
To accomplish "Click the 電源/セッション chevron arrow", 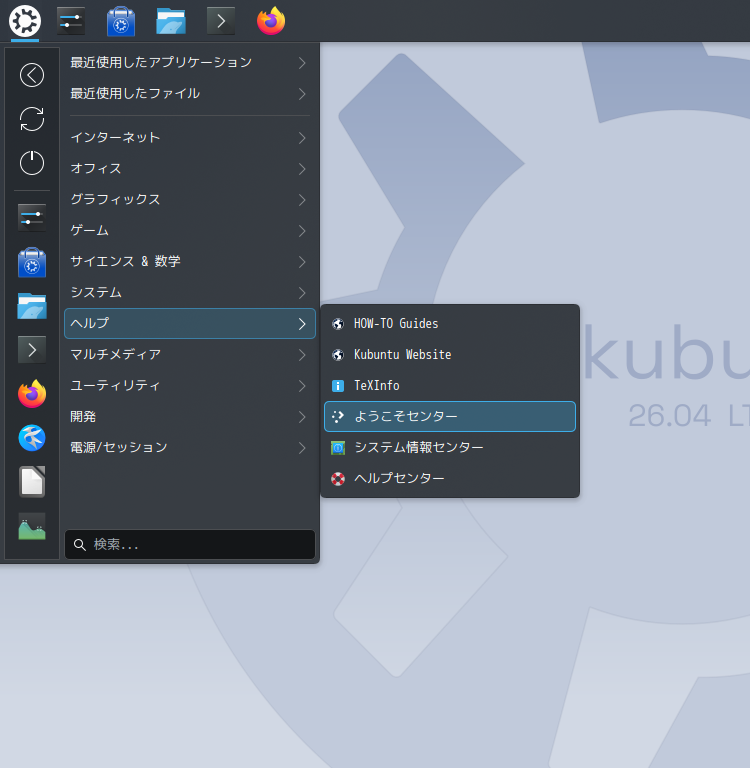I will point(302,448).
